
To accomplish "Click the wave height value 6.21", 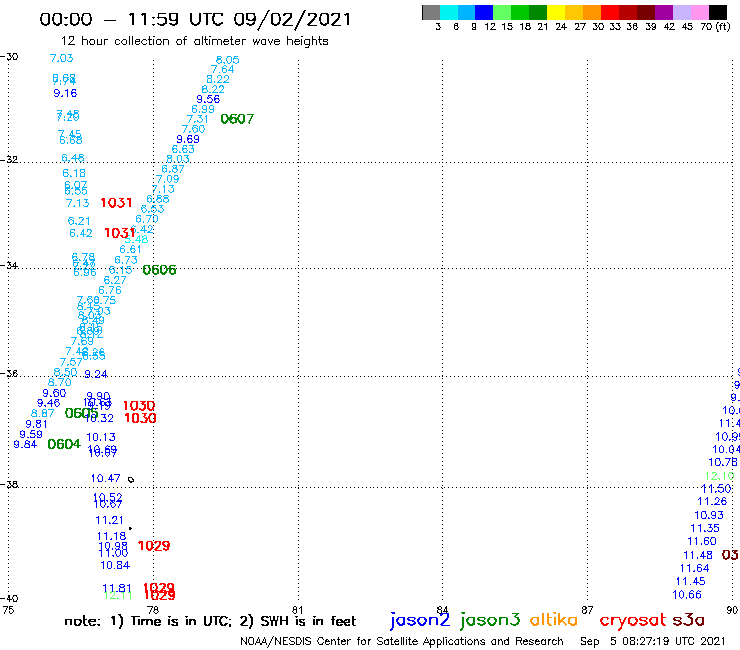I will pos(79,221).
